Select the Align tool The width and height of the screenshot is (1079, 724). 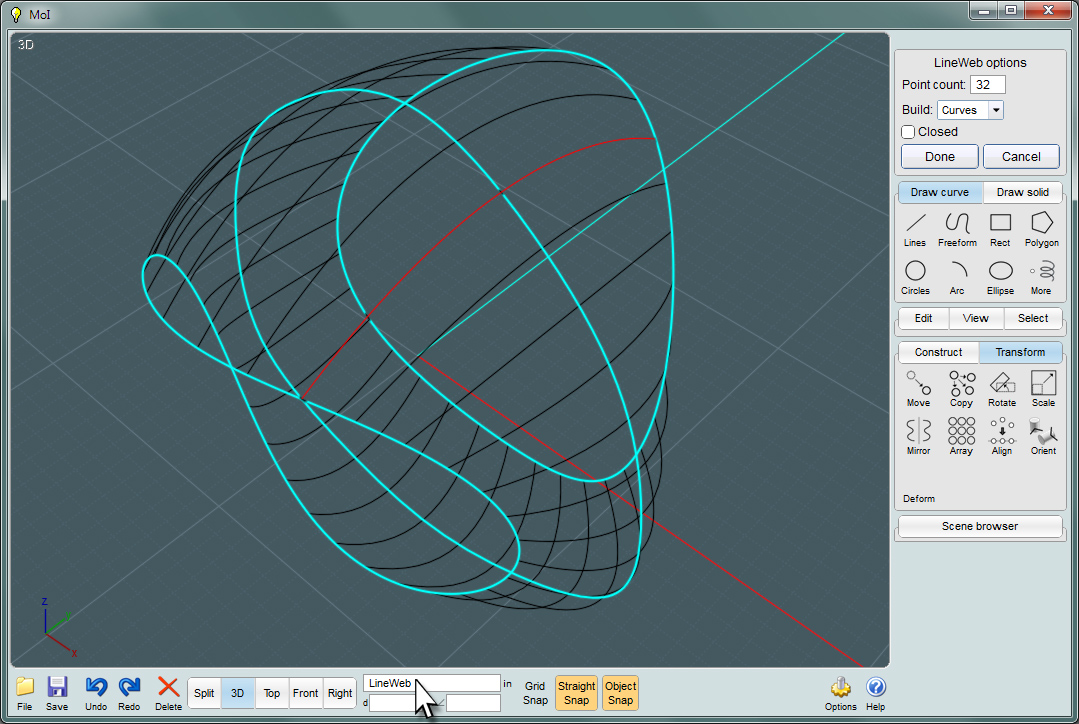(1002, 437)
